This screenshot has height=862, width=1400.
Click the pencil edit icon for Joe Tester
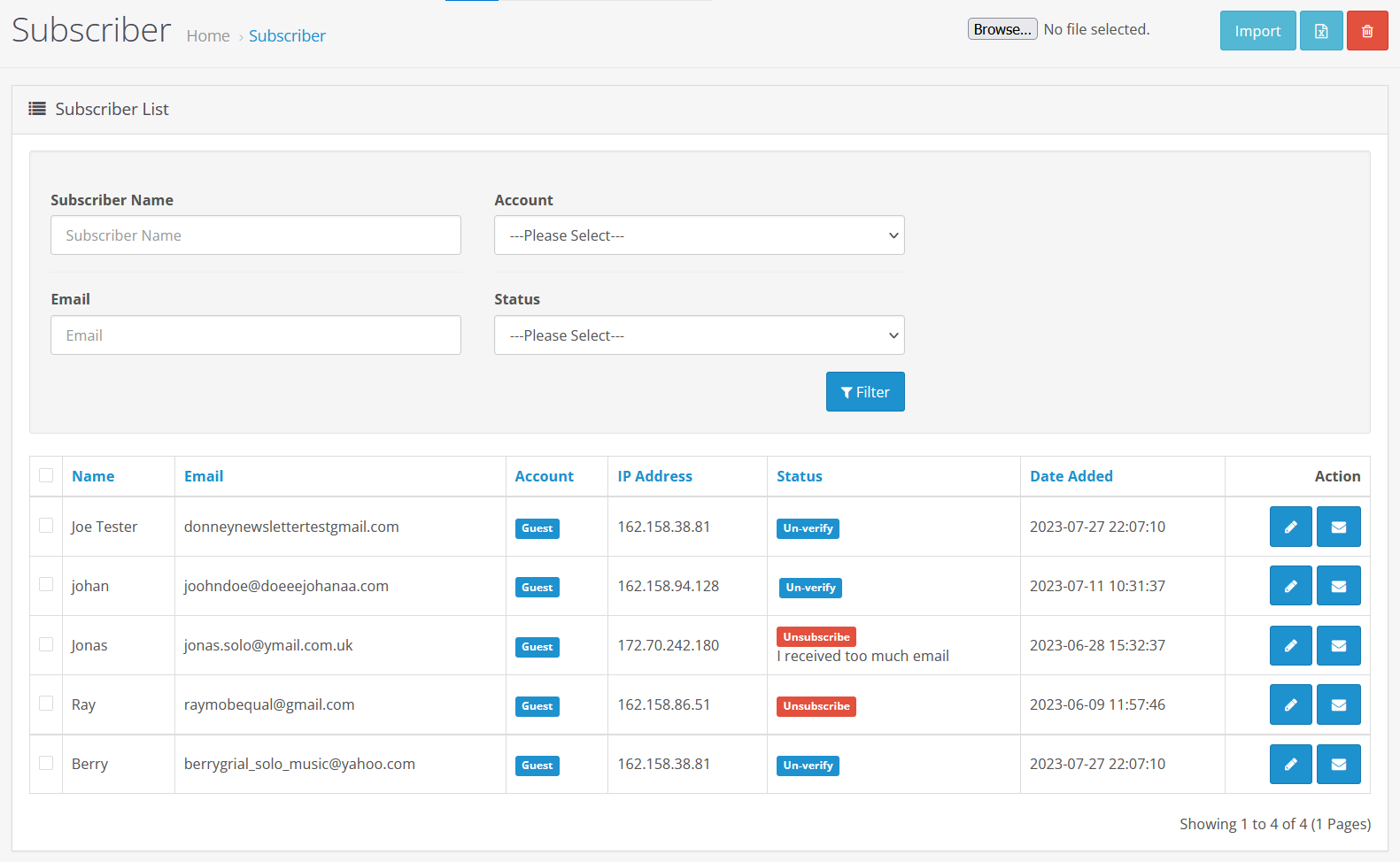pyautogui.click(x=1290, y=527)
